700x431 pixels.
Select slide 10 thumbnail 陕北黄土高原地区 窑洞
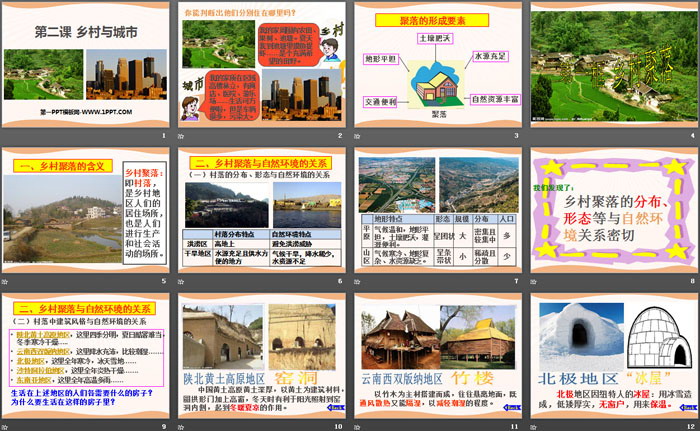click(x=262, y=356)
